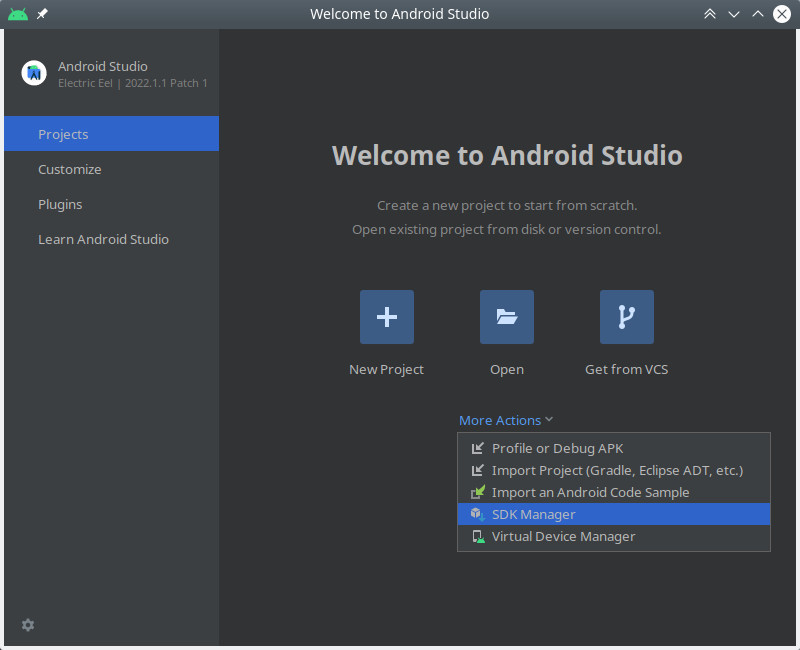Open Virtual Device Manager menu item
Screen dimensions: 800x650
pyautogui.click(x=614, y=536)
